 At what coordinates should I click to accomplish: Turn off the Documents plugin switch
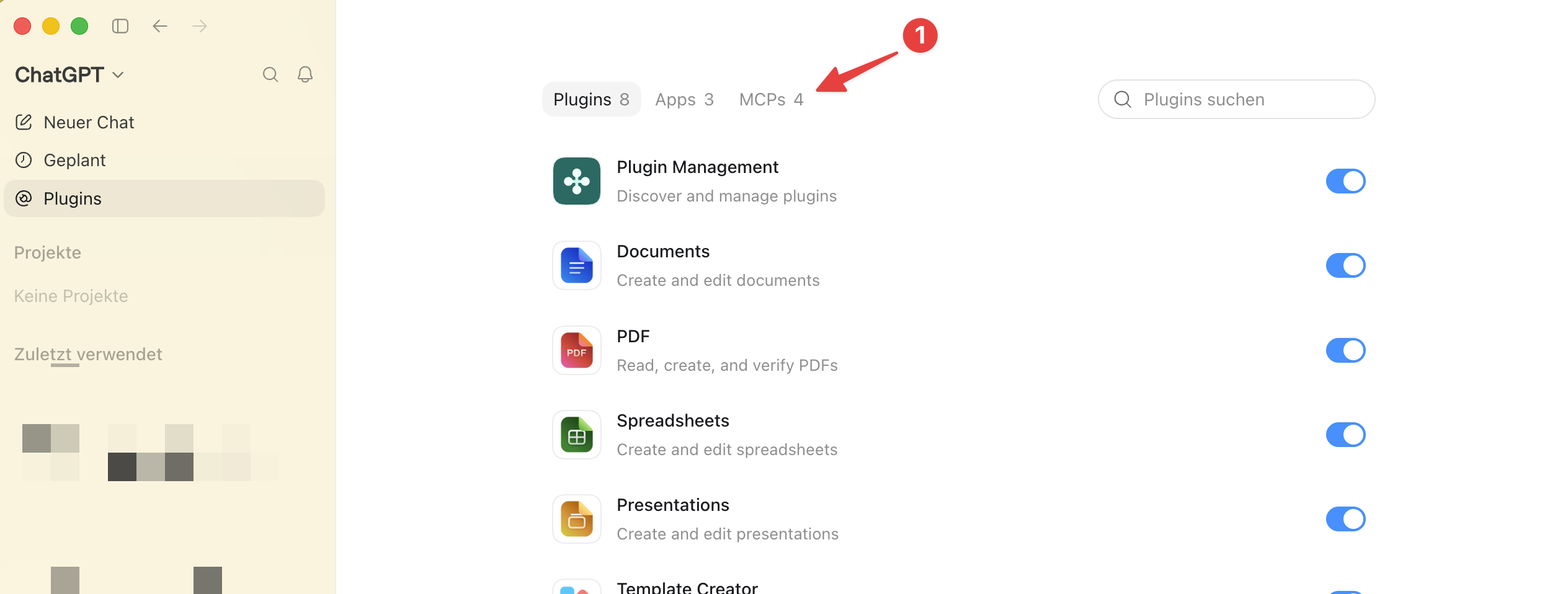pyautogui.click(x=1346, y=265)
